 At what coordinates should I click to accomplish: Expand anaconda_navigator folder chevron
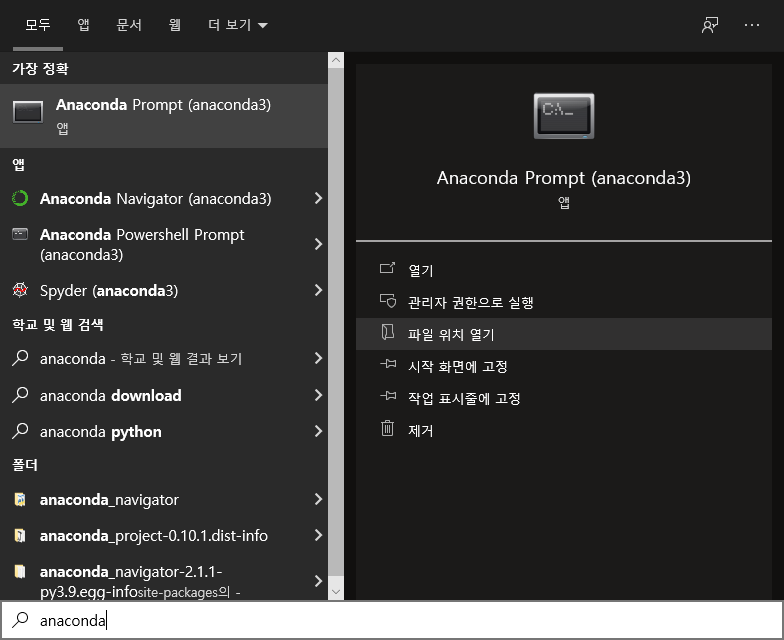click(318, 499)
